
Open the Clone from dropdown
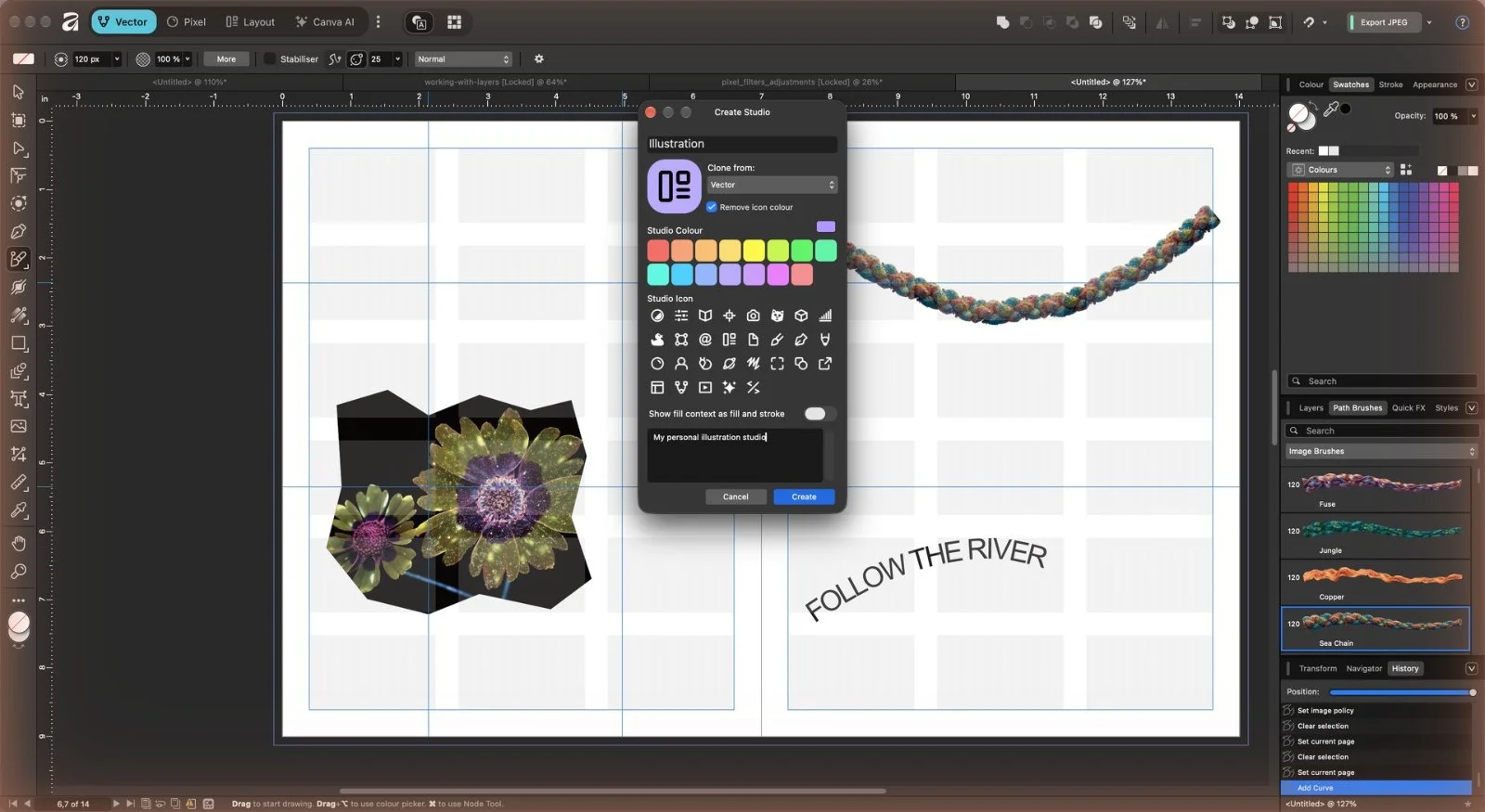pyautogui.click(x=772, y=185)
